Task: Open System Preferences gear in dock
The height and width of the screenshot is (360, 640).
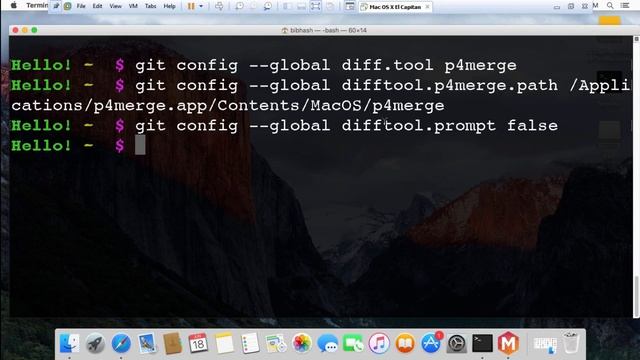Action: [456, 343]
